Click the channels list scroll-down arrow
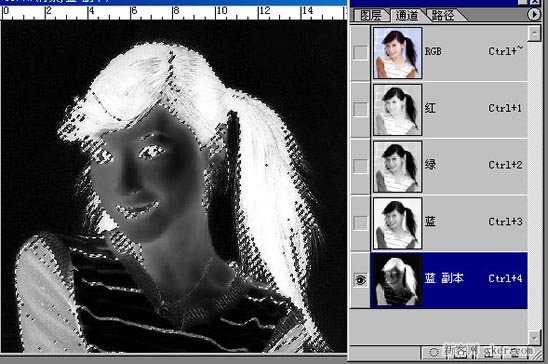 [534, 337]
